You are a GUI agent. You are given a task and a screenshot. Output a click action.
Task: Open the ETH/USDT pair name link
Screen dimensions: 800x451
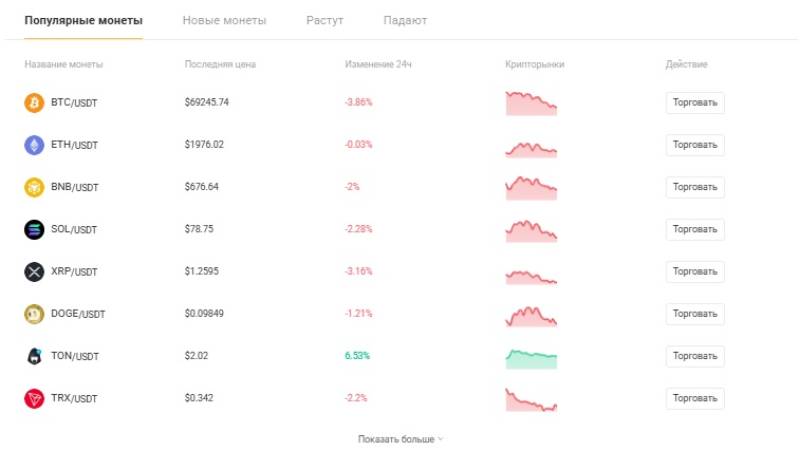pyautogui.click(x=74, y=145)
